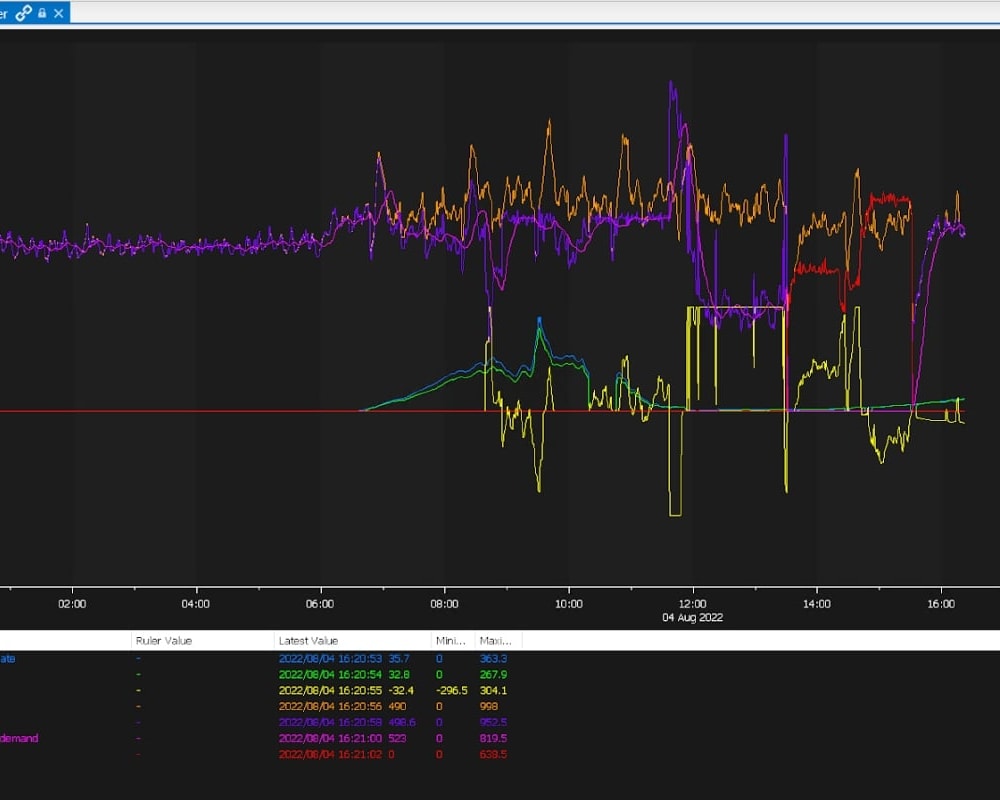The image size is (1000, 800).
Task: Click the latest value 2022/08/04 16:20:55 -32.4
Action: [x=346, y=690]
